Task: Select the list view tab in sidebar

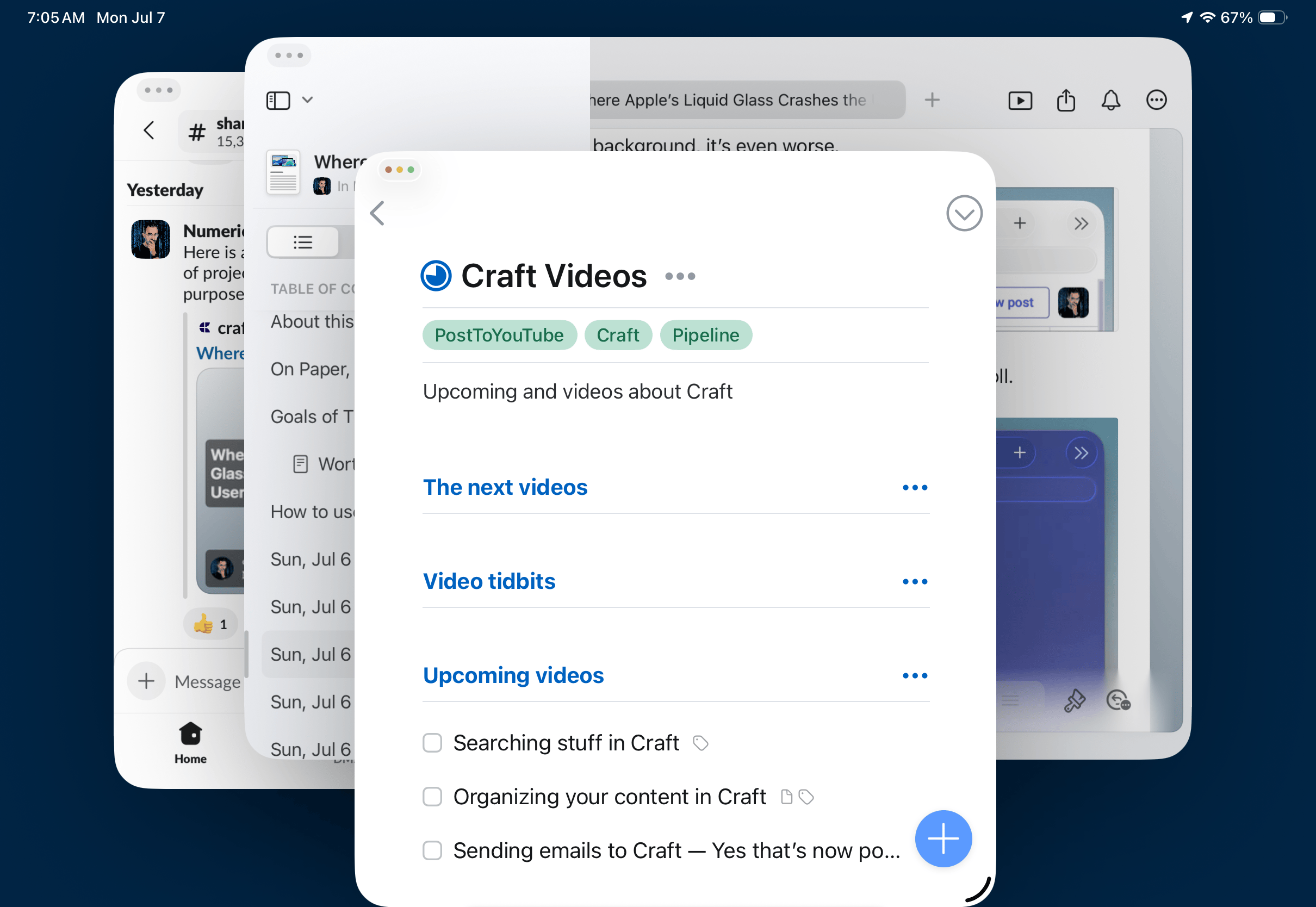Action: pos(302,242)
